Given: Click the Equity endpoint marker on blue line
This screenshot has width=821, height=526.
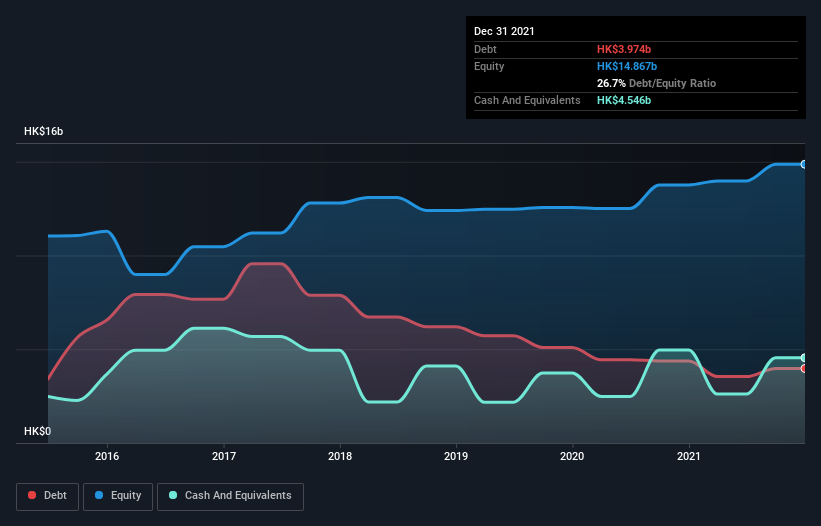Looking at the screenshot, I should (x=804, y=164).
